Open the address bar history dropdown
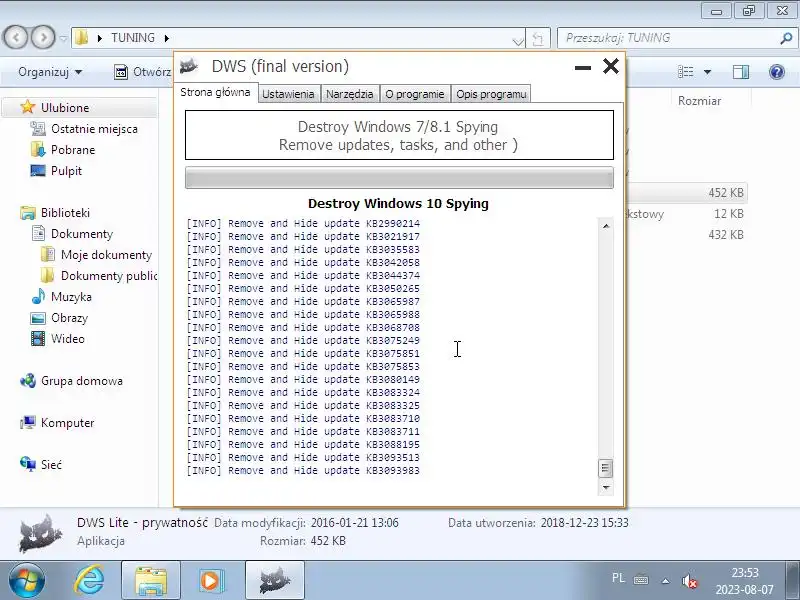This screenshot has height=600, width=800. pos(517,41)
